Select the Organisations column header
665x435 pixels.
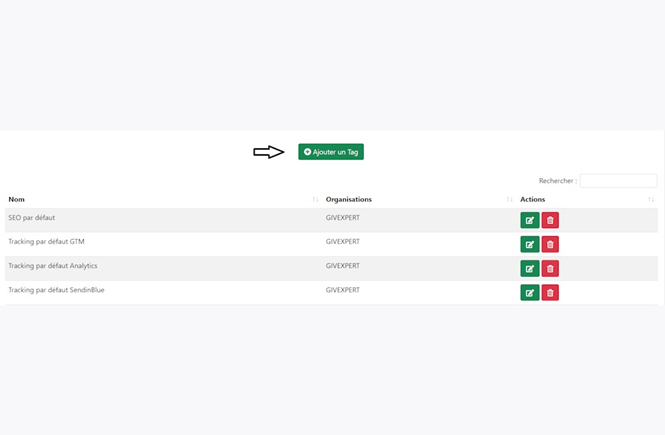coord(349,199)
